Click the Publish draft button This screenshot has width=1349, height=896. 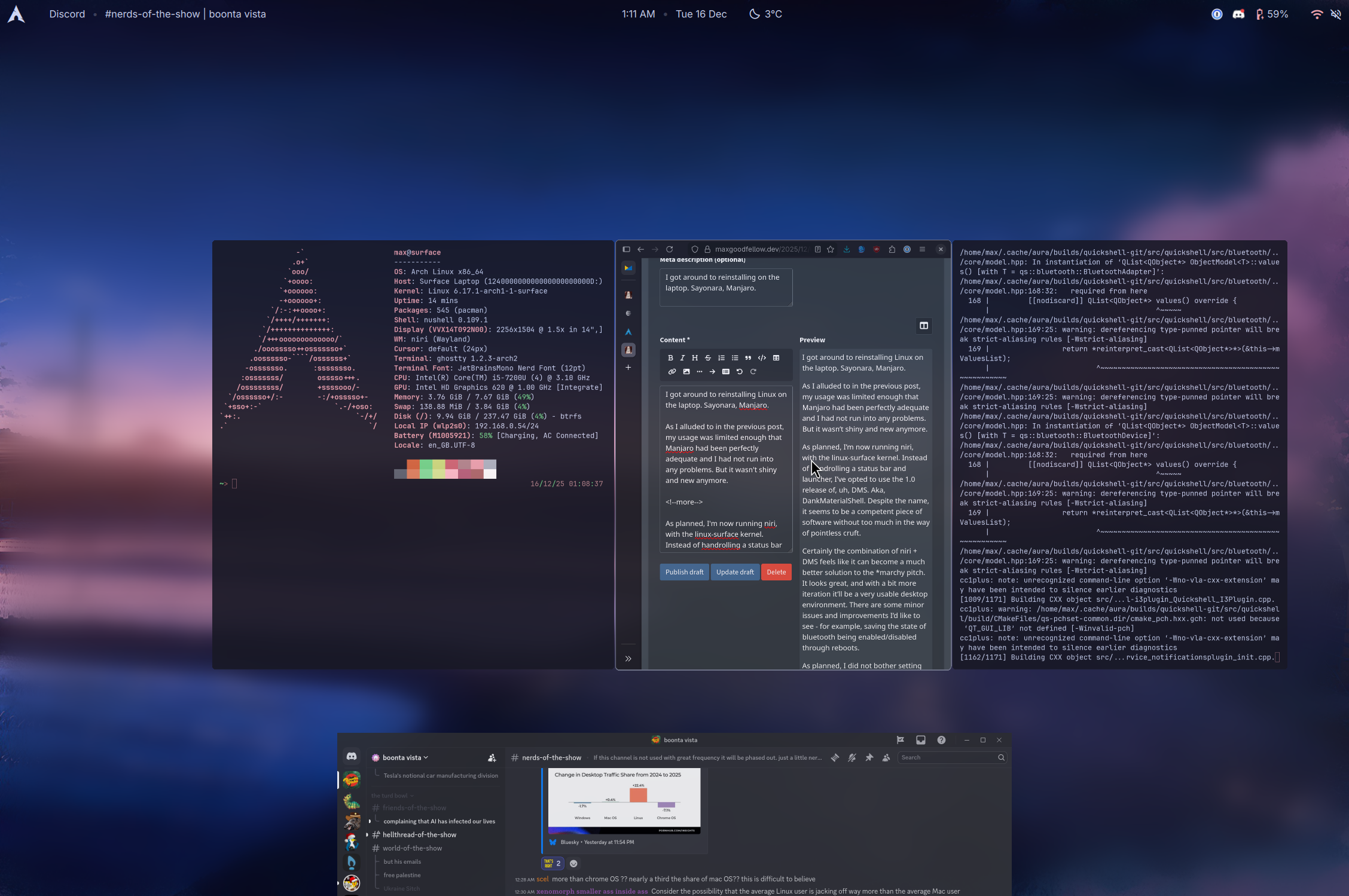click(684, 572)
